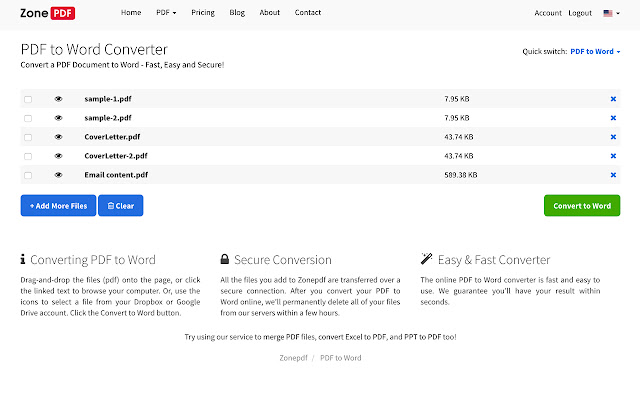640x400 pixels.
Task: Expand the Quick switch PDF to Word dropdown
Action: 594,51
